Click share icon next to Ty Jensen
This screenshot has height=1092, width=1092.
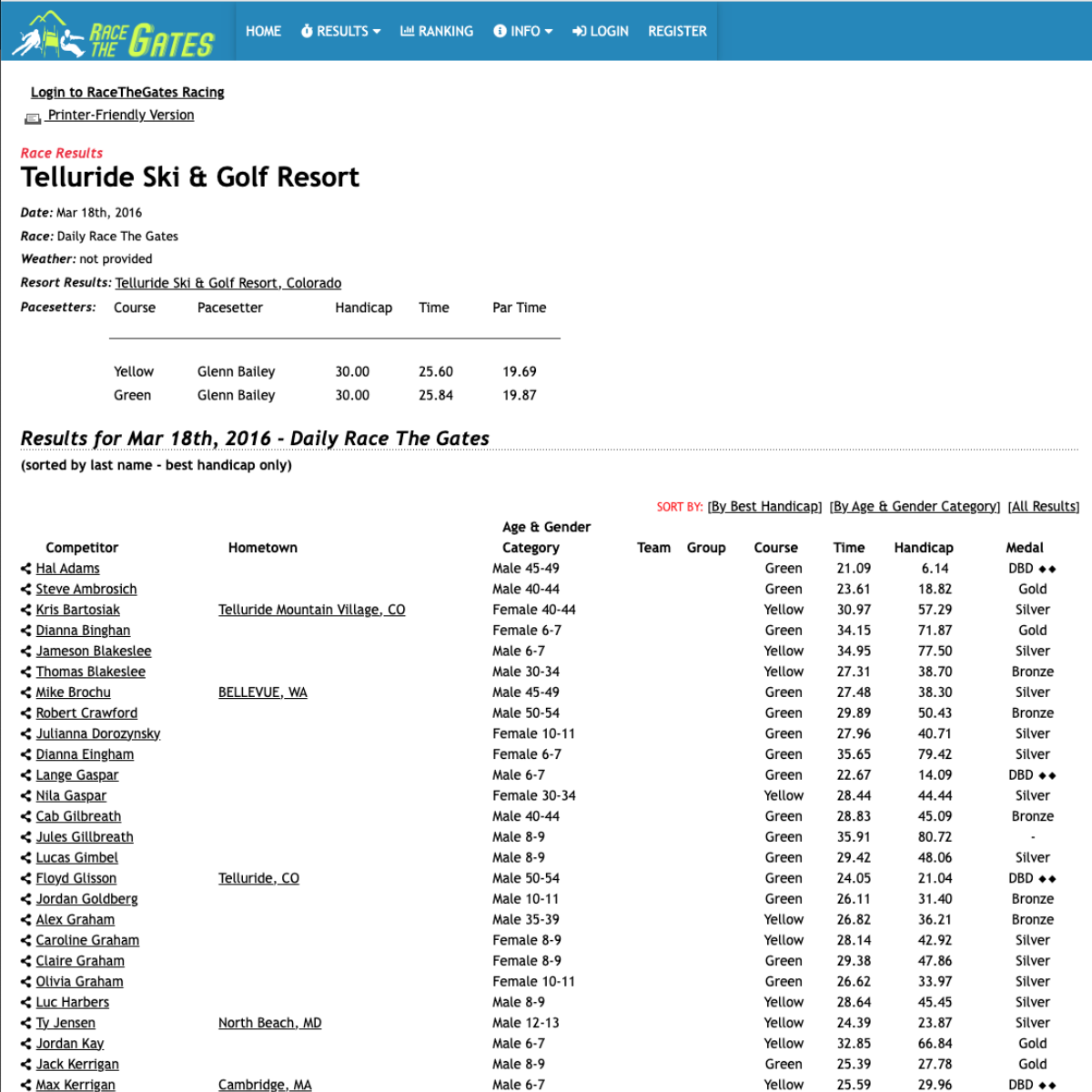coord(26,1023)
